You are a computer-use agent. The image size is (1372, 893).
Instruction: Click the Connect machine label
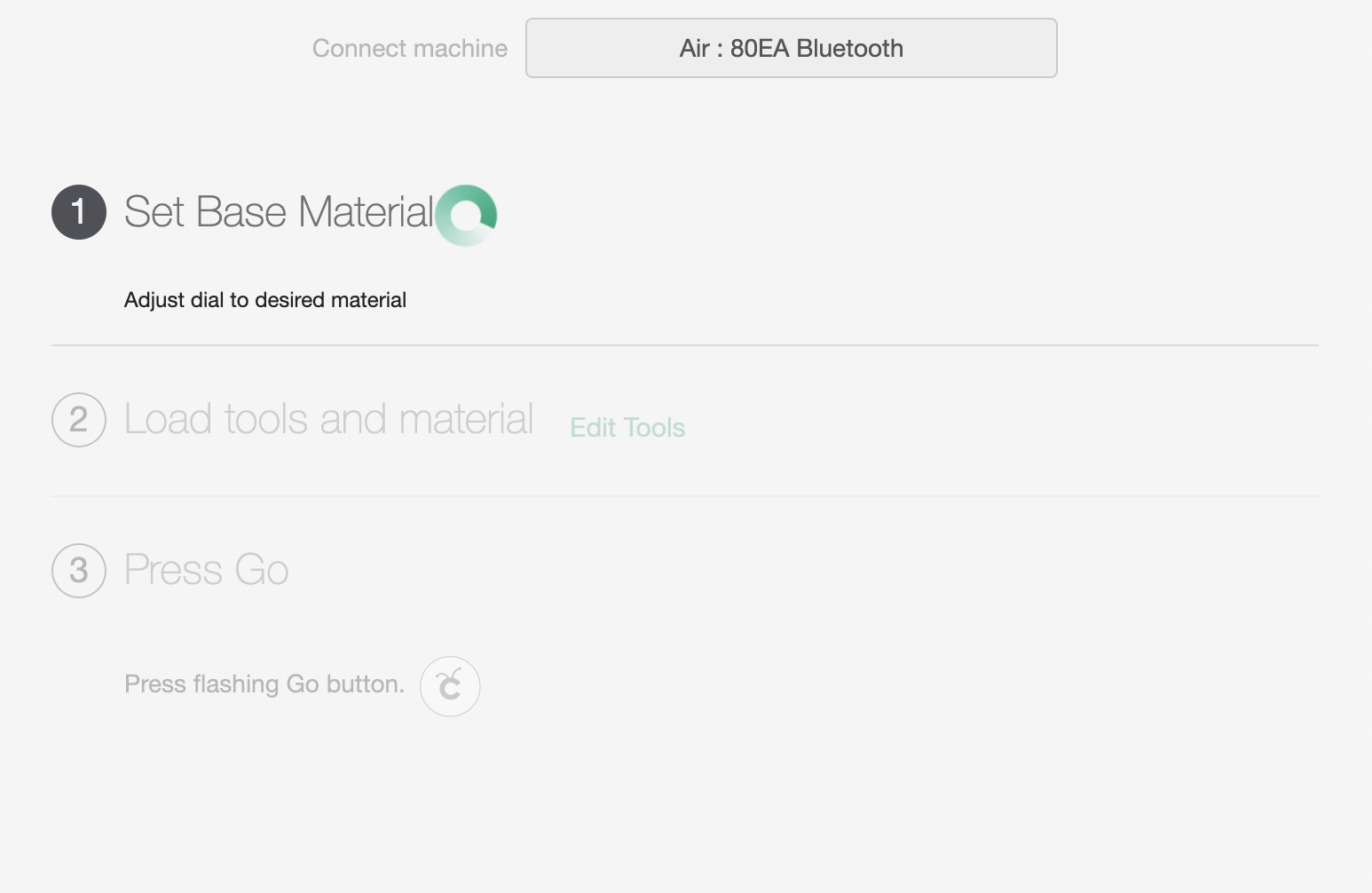(410, 48)
